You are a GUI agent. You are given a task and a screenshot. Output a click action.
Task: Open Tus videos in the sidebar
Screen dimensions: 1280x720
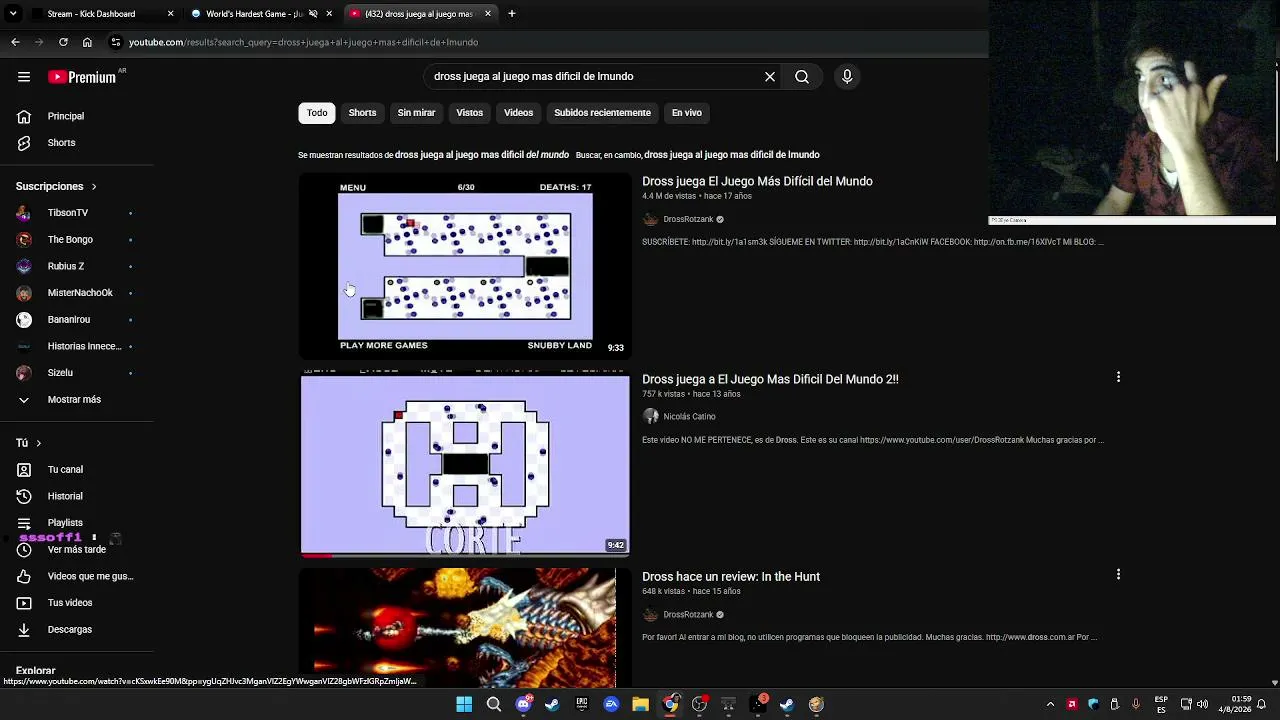pyautogui.click(x=70, y=603)
